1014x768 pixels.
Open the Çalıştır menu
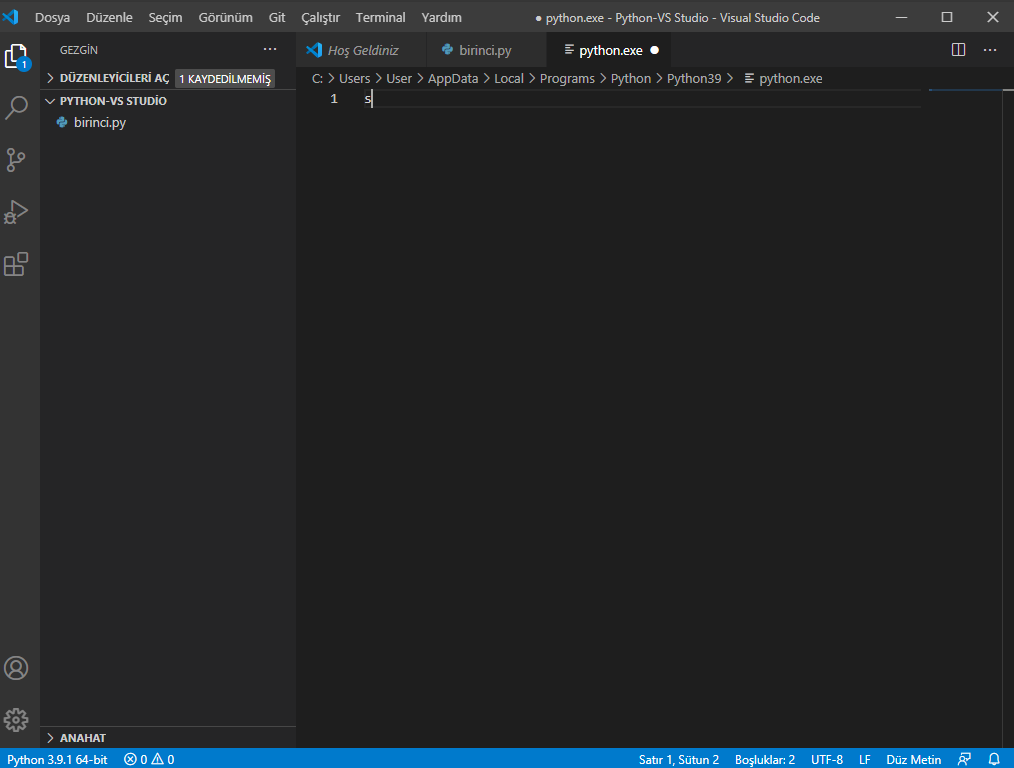(320, 17)
